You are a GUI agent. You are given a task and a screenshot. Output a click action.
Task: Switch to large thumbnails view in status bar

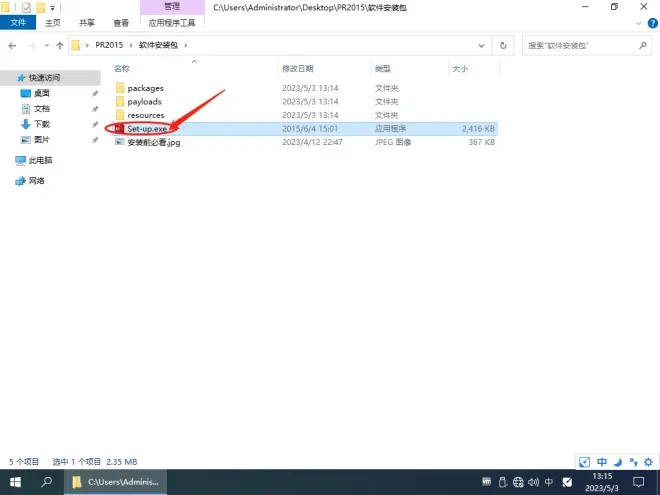[649, 462]
